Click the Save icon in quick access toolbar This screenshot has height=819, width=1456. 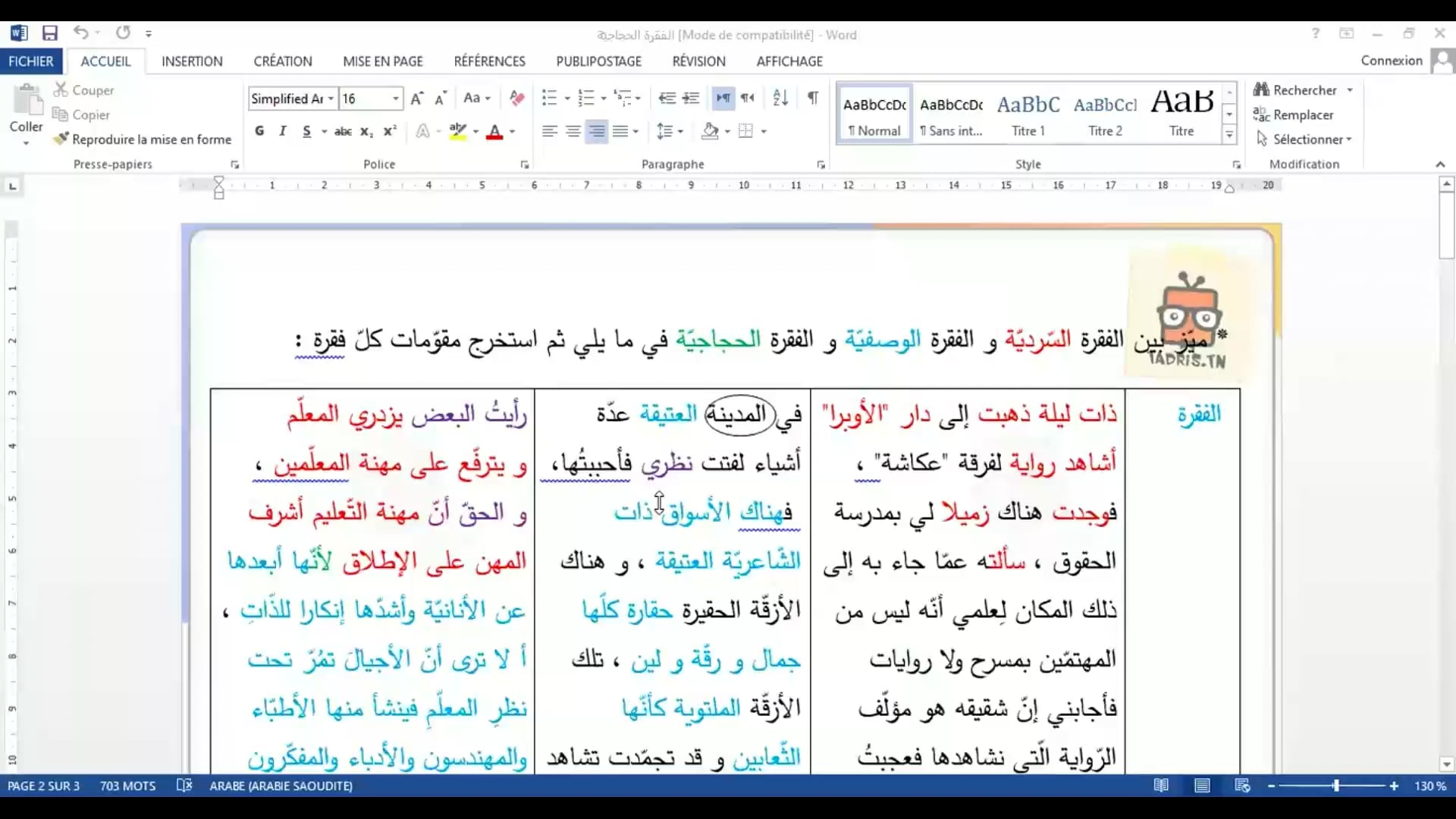50,33
